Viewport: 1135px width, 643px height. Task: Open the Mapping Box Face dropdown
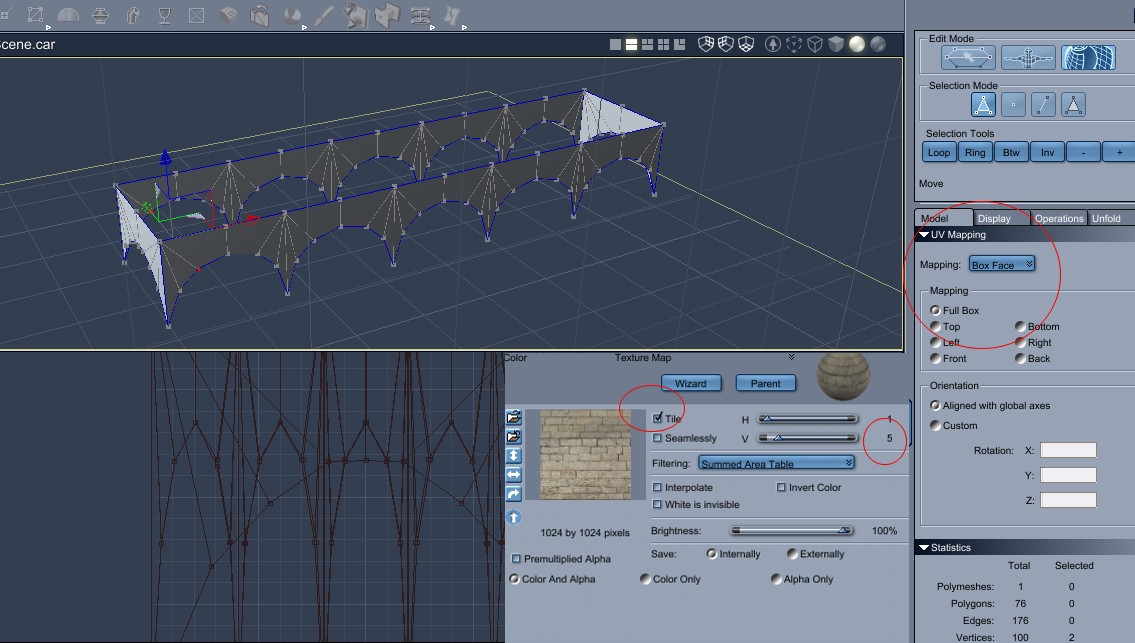point(1001,265)
